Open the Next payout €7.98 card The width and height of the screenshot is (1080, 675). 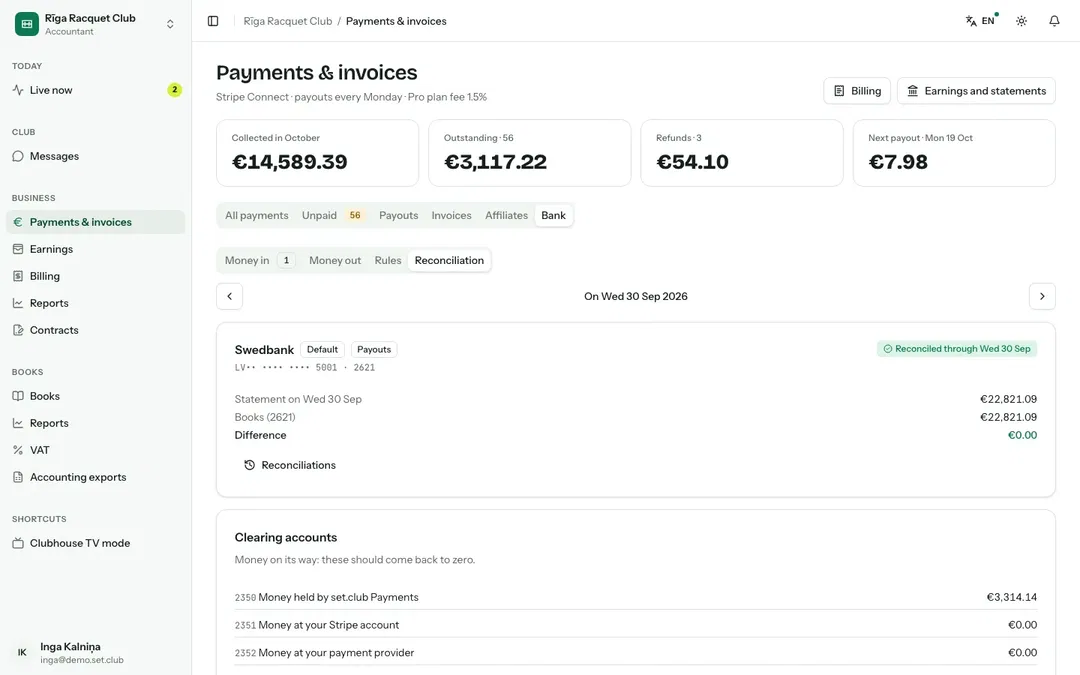tap(954, 153)
